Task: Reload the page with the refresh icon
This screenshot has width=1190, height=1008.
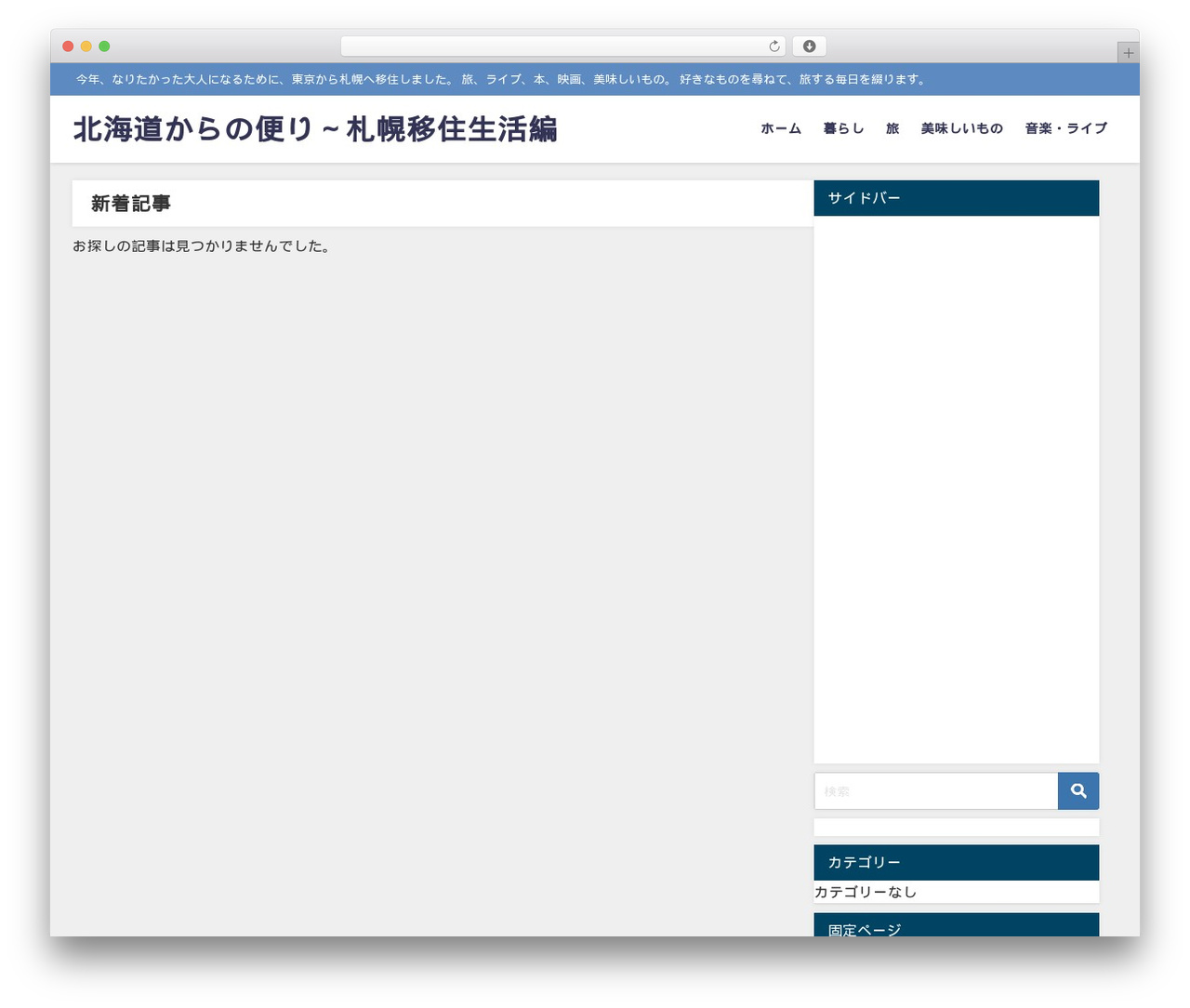Action: tap(774, 46)
